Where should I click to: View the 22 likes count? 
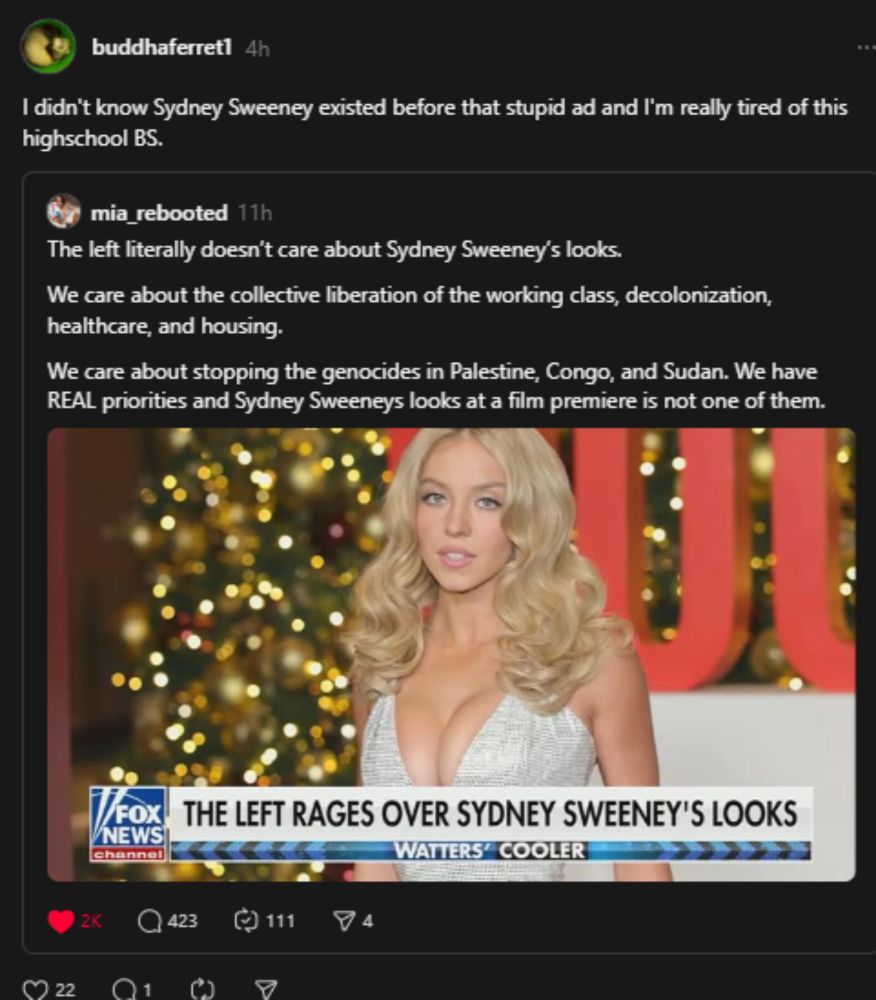pyautogui.click(x=65, y=990)
